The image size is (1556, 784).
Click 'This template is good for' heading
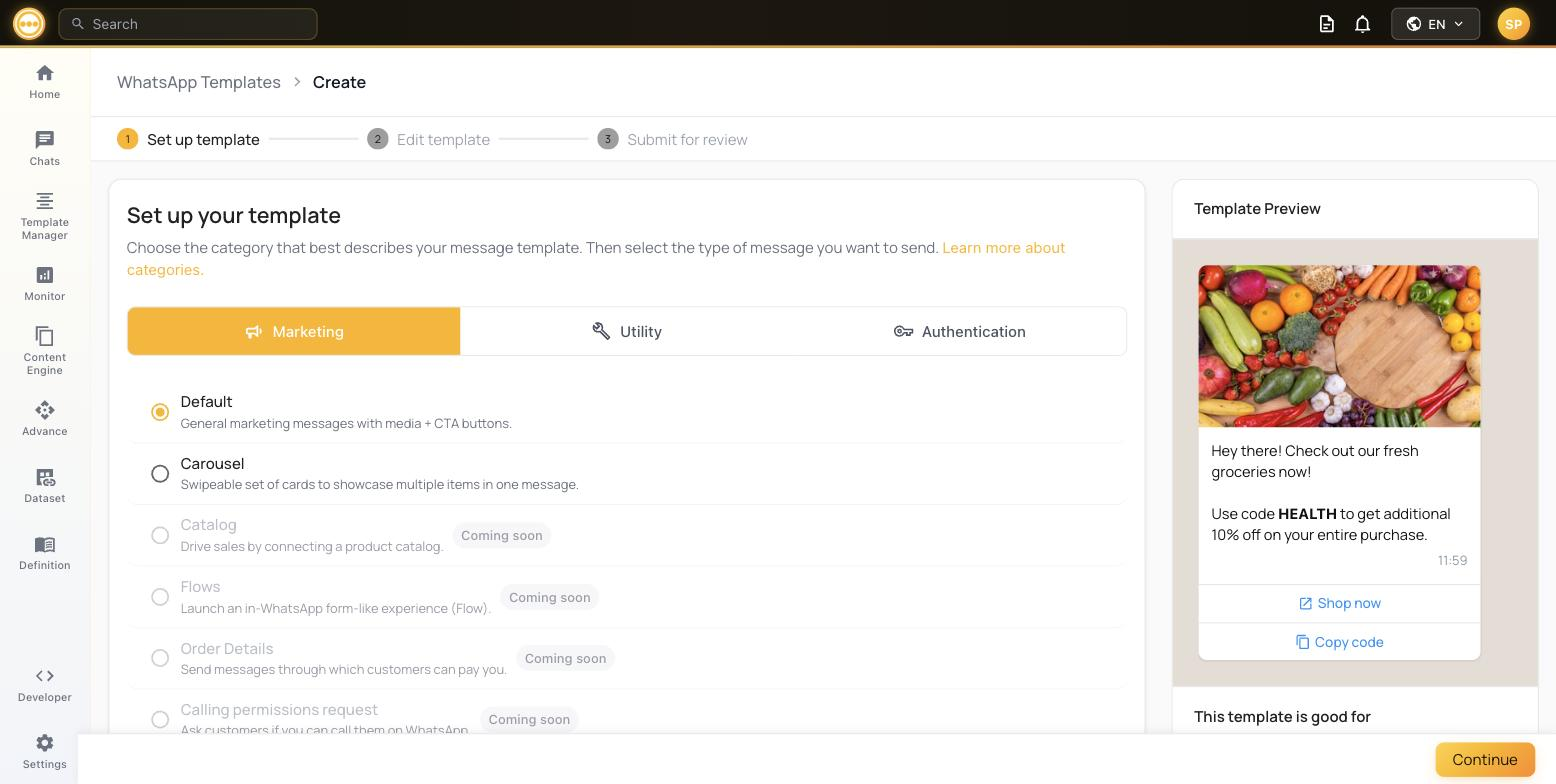(1282, 716)
